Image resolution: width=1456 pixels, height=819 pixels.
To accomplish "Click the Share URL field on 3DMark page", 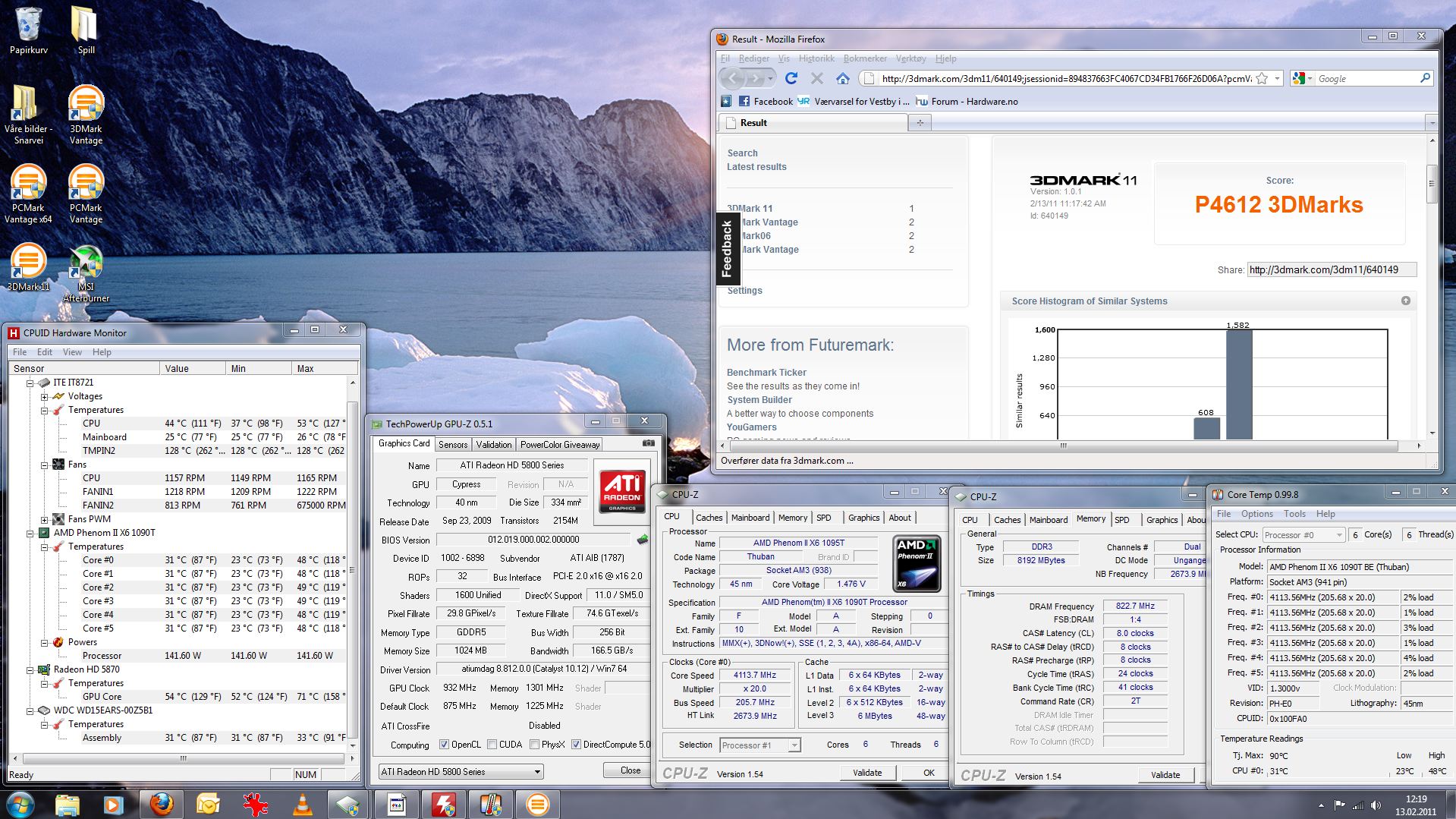I will tap(1332, 269).
